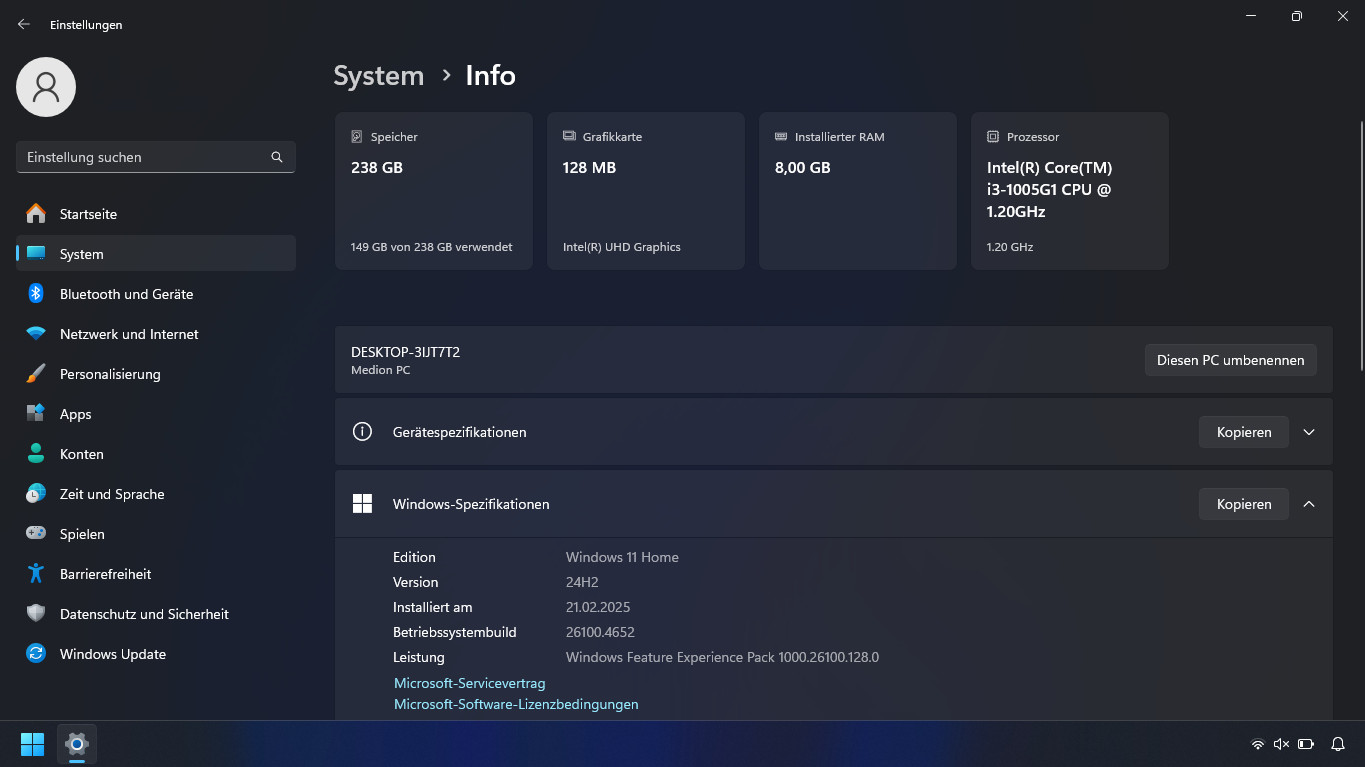Click the Installierter RAM icon

[x=781, y=136]
